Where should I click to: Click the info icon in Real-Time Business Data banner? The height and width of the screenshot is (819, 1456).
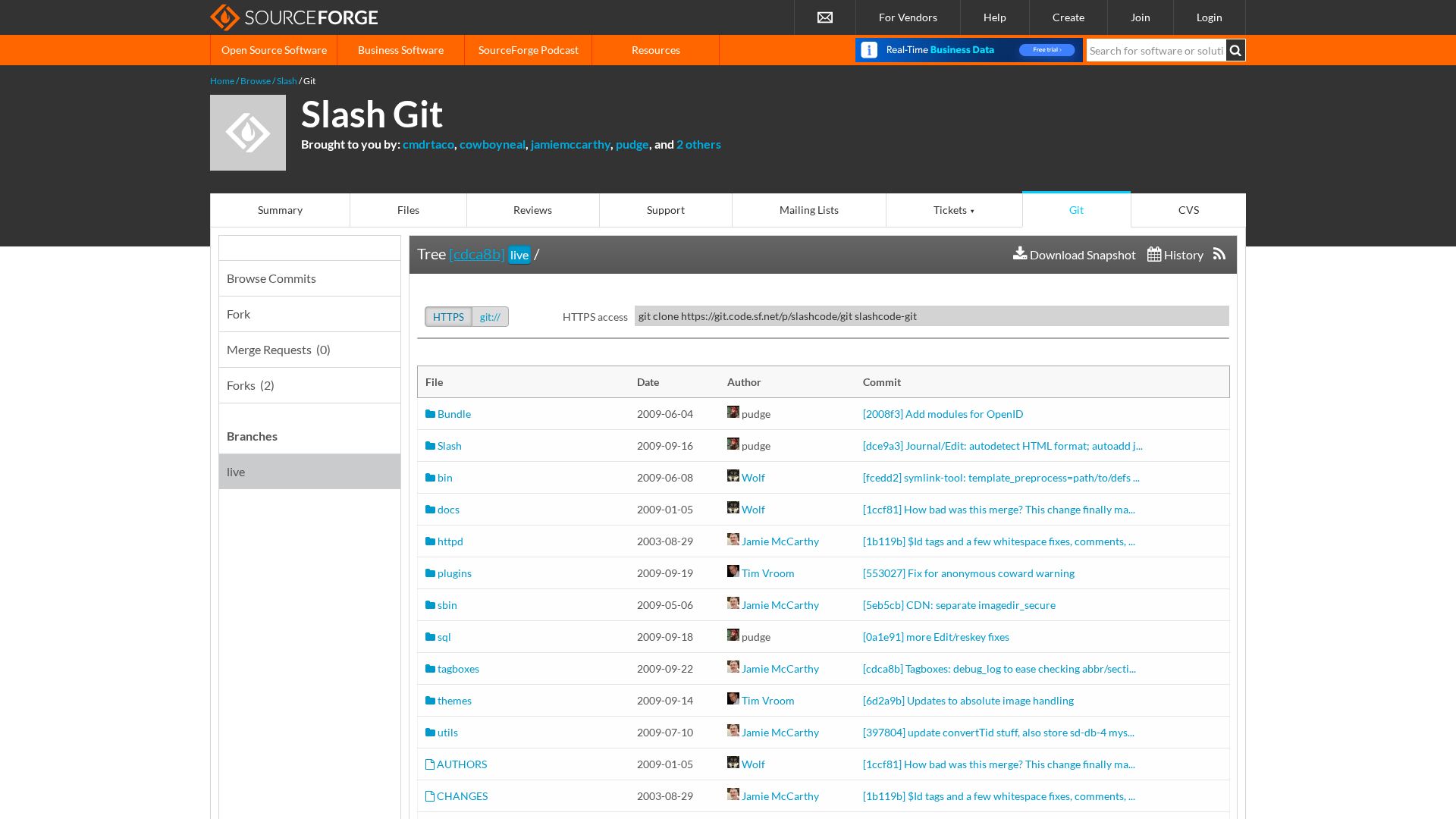[x=870, y=50]
